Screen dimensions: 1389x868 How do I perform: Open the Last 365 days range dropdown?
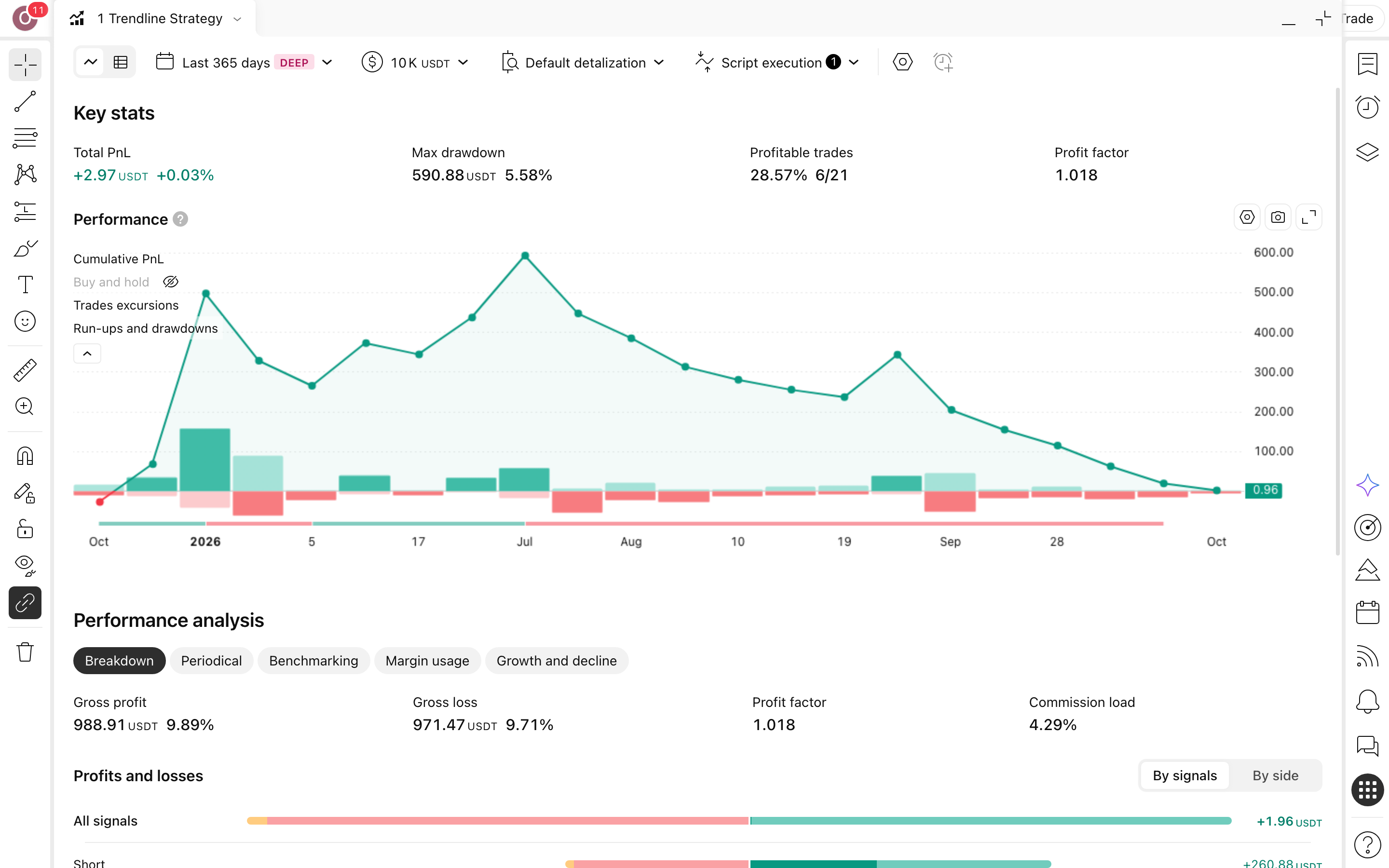click(245, 62)
